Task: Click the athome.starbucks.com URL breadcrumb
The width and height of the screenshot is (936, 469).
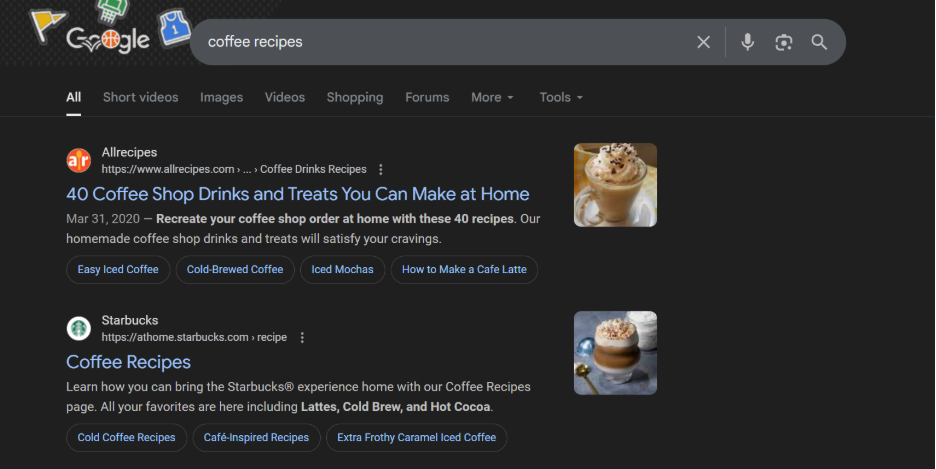Action: tap(194, 337)
